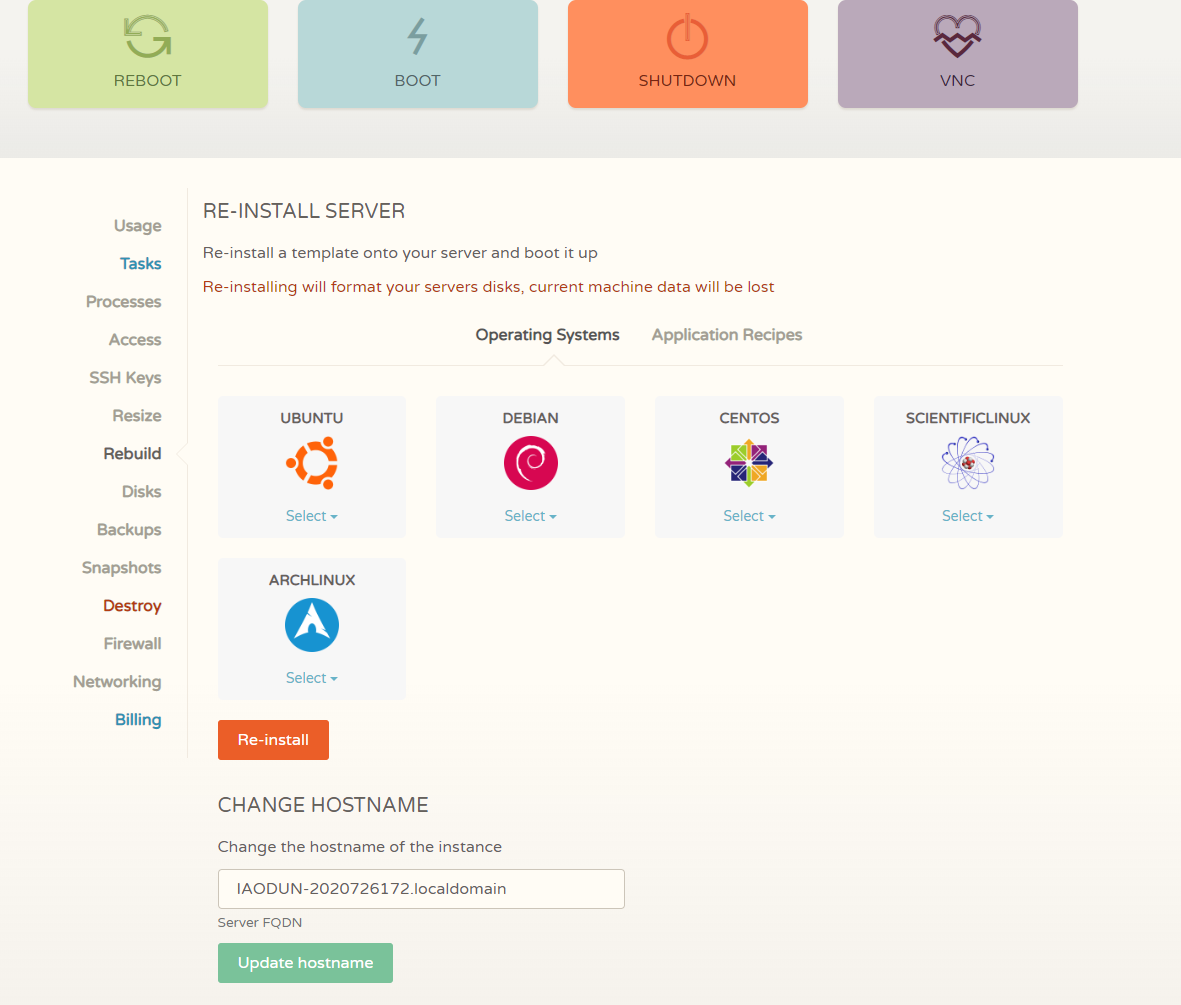Image resolution: width=1181 pixels, height=1005 pixels.
Task: Click the Server FQDN hostname field
Action: pos(421,888)
